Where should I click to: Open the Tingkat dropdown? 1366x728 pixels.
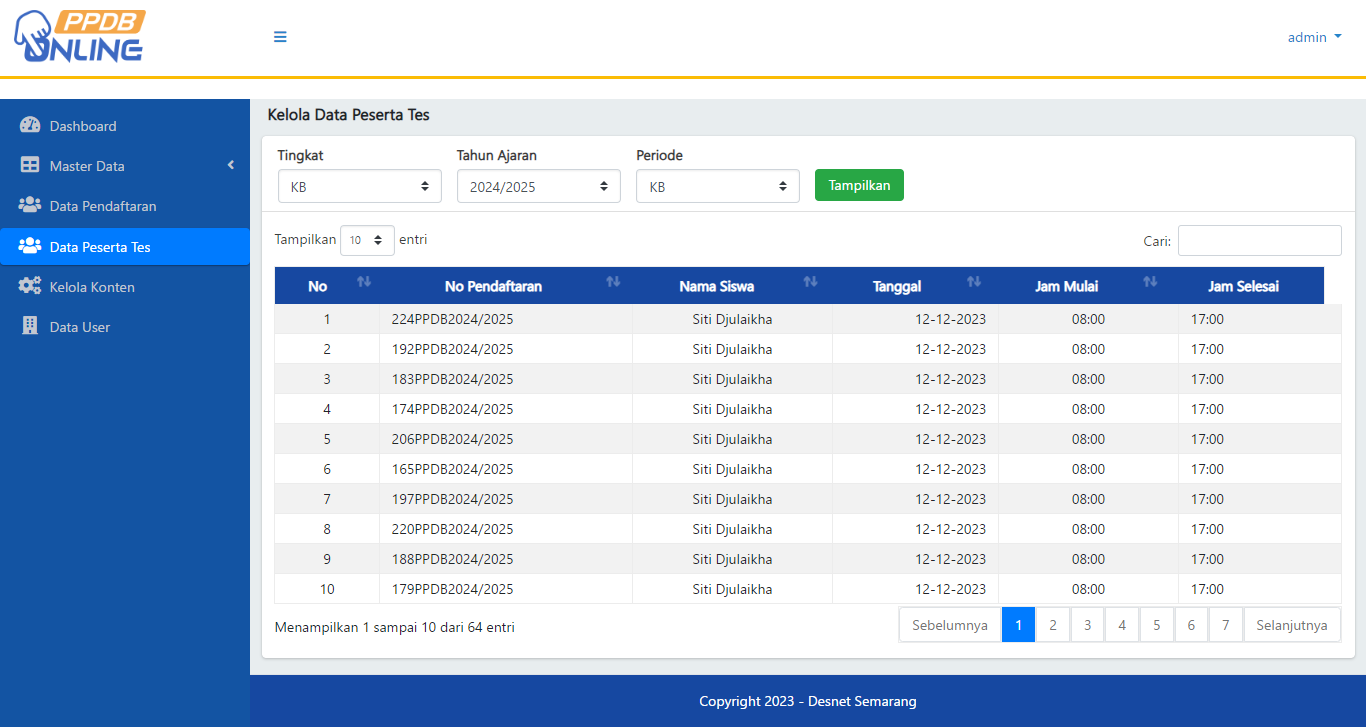click(x=359, y=186)
